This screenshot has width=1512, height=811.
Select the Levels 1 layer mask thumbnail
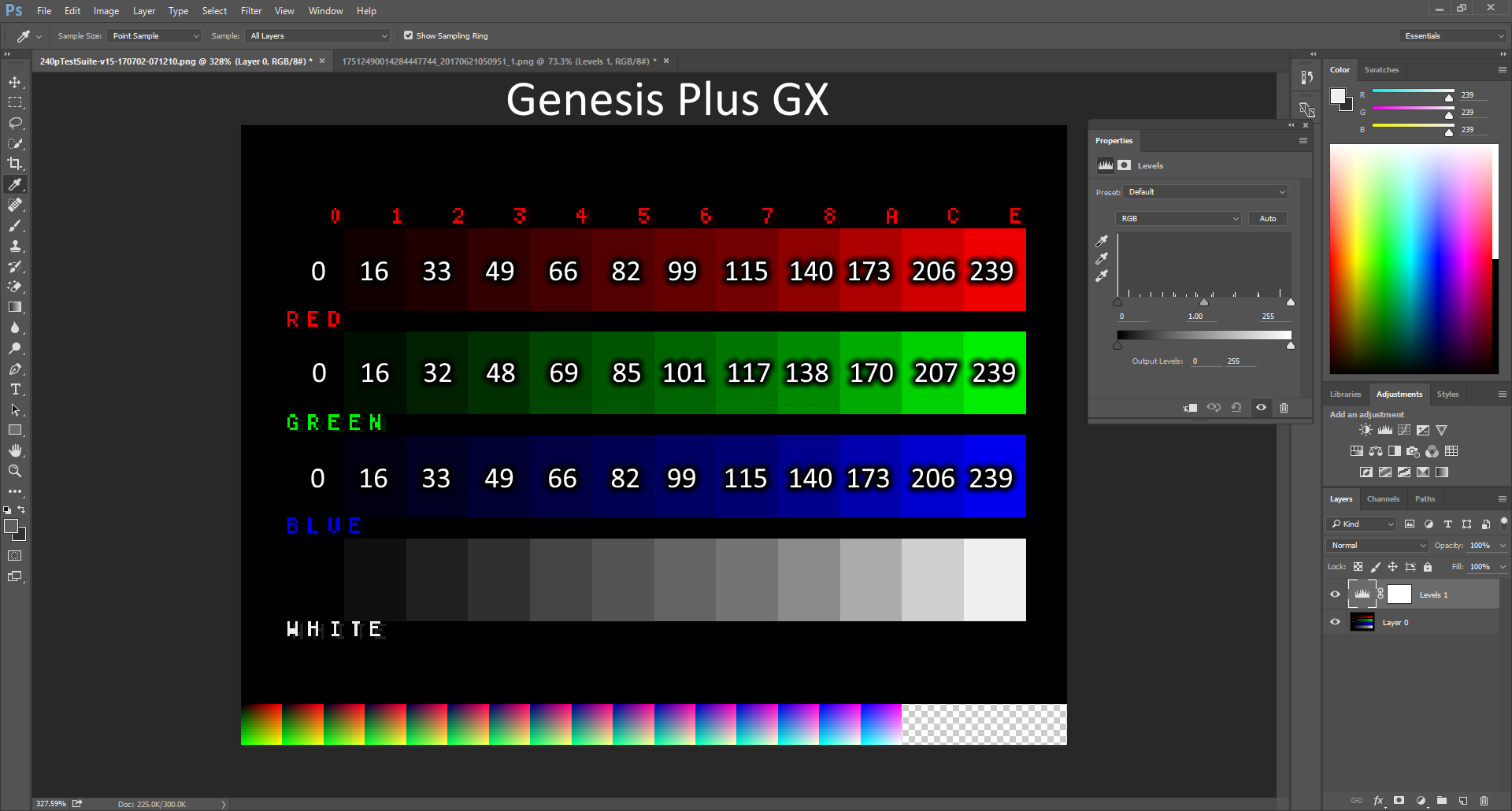coord(1399,594)
